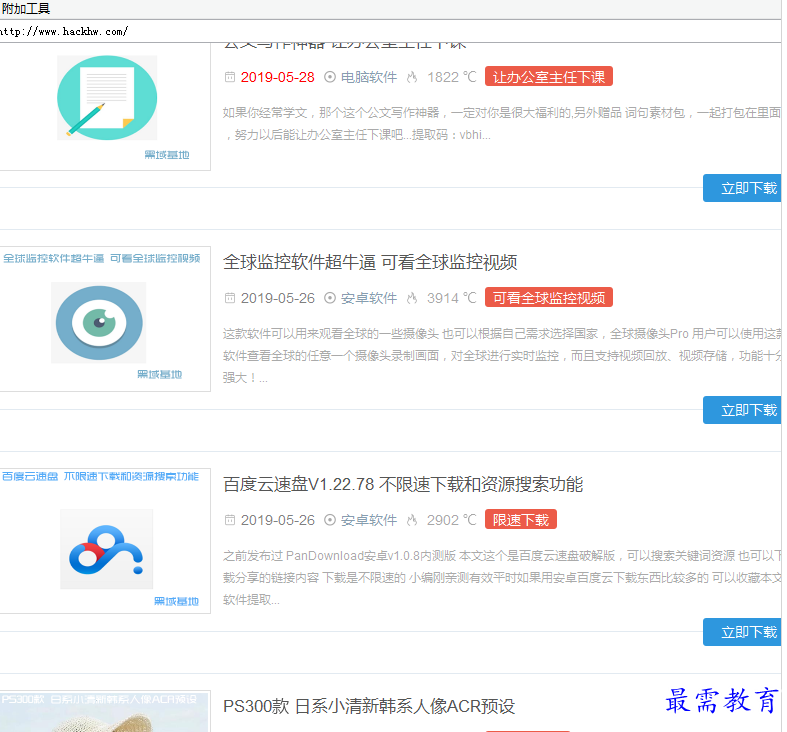
Task: Select the date 2019-05-26 of 全球监控软件 post
Action: click(278, 298)
